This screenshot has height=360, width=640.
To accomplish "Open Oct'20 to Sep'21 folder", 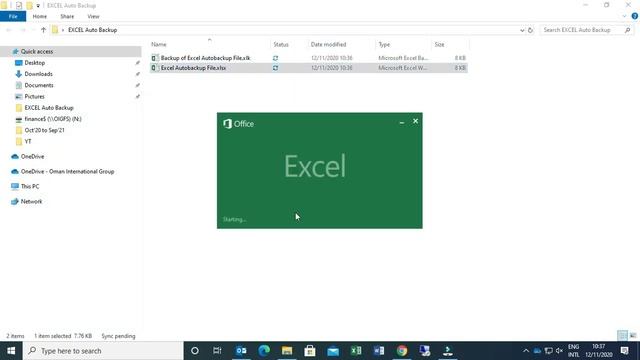I will click(x=44, y=130).
